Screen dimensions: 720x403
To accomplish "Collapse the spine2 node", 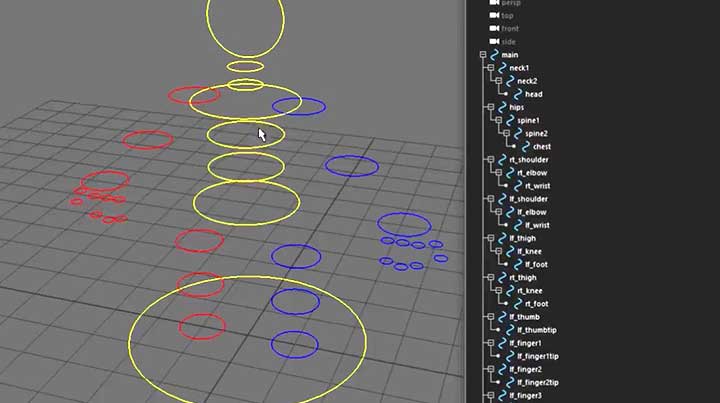I will 506,134.
